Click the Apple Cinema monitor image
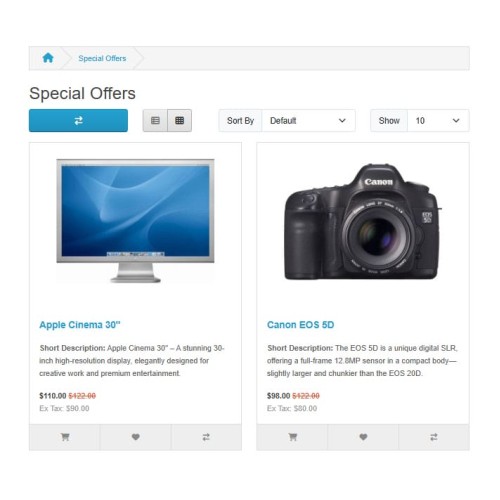 [x=135, y=221]
